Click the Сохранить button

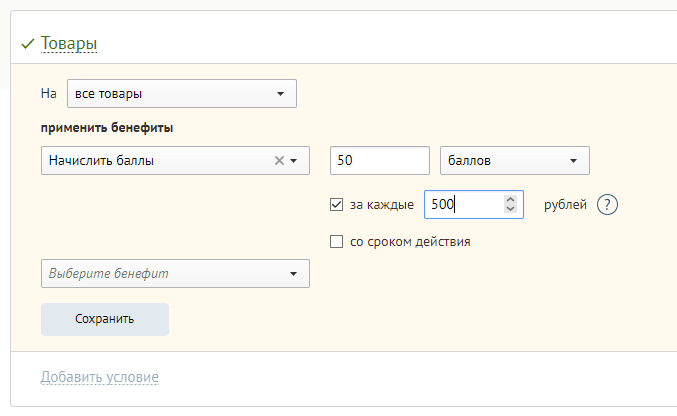click(105, 319)
